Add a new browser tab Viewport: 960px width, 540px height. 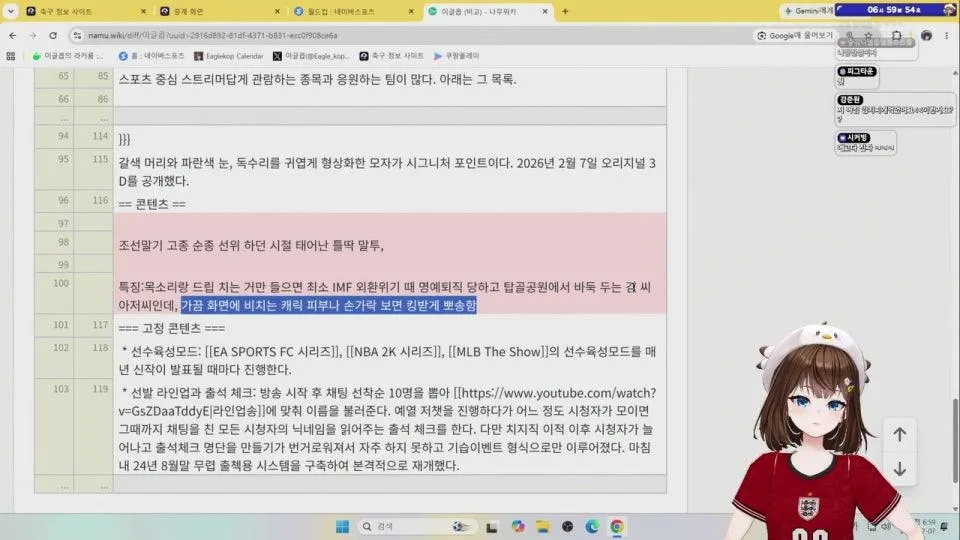click(x=565, y=11)
